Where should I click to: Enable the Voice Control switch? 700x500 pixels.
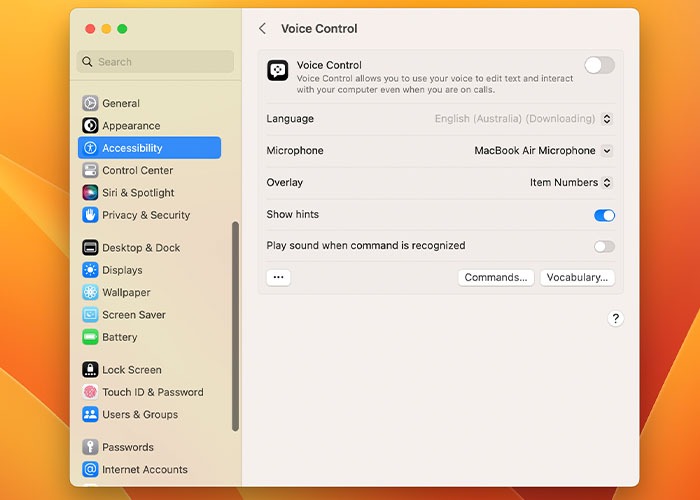(600, 65)
